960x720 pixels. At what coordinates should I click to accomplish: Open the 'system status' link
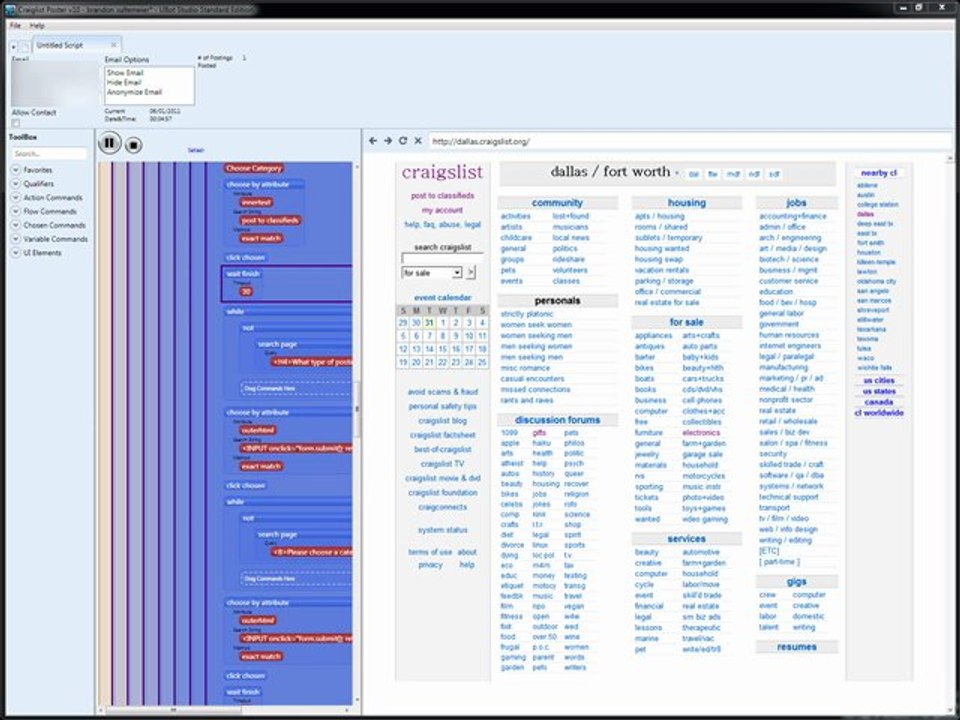click(443, 530)
